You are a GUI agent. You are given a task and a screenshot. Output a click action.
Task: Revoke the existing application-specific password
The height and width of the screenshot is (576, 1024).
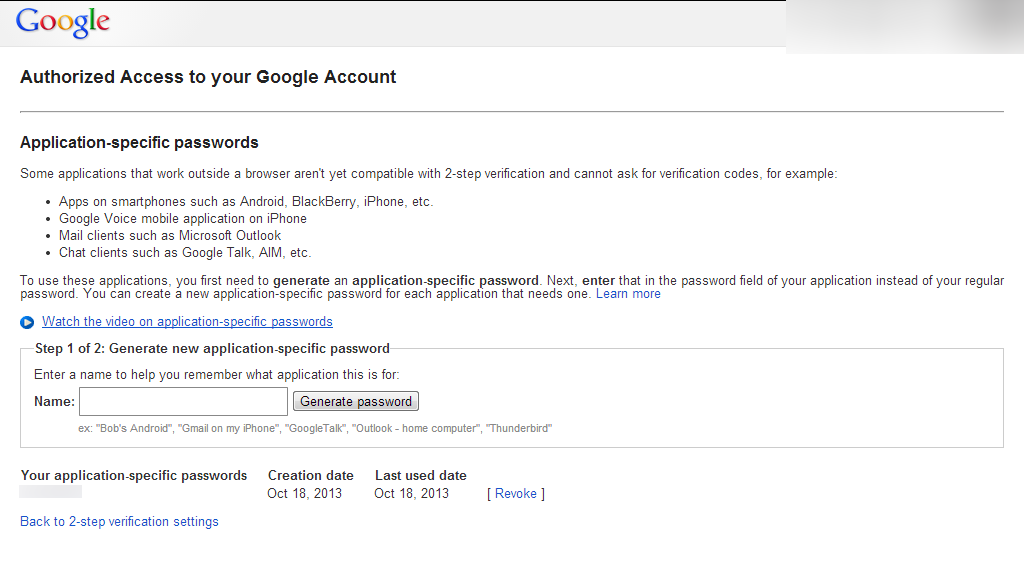click(515, 493)
